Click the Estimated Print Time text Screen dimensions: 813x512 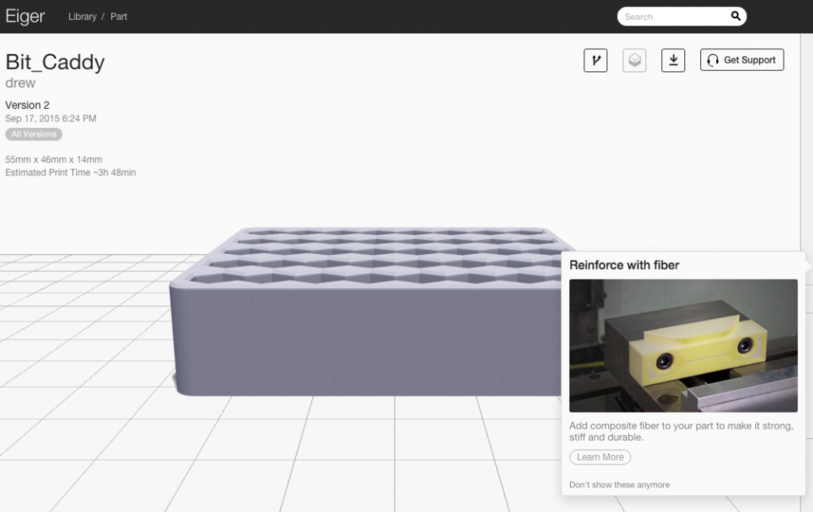pos(70,173)
